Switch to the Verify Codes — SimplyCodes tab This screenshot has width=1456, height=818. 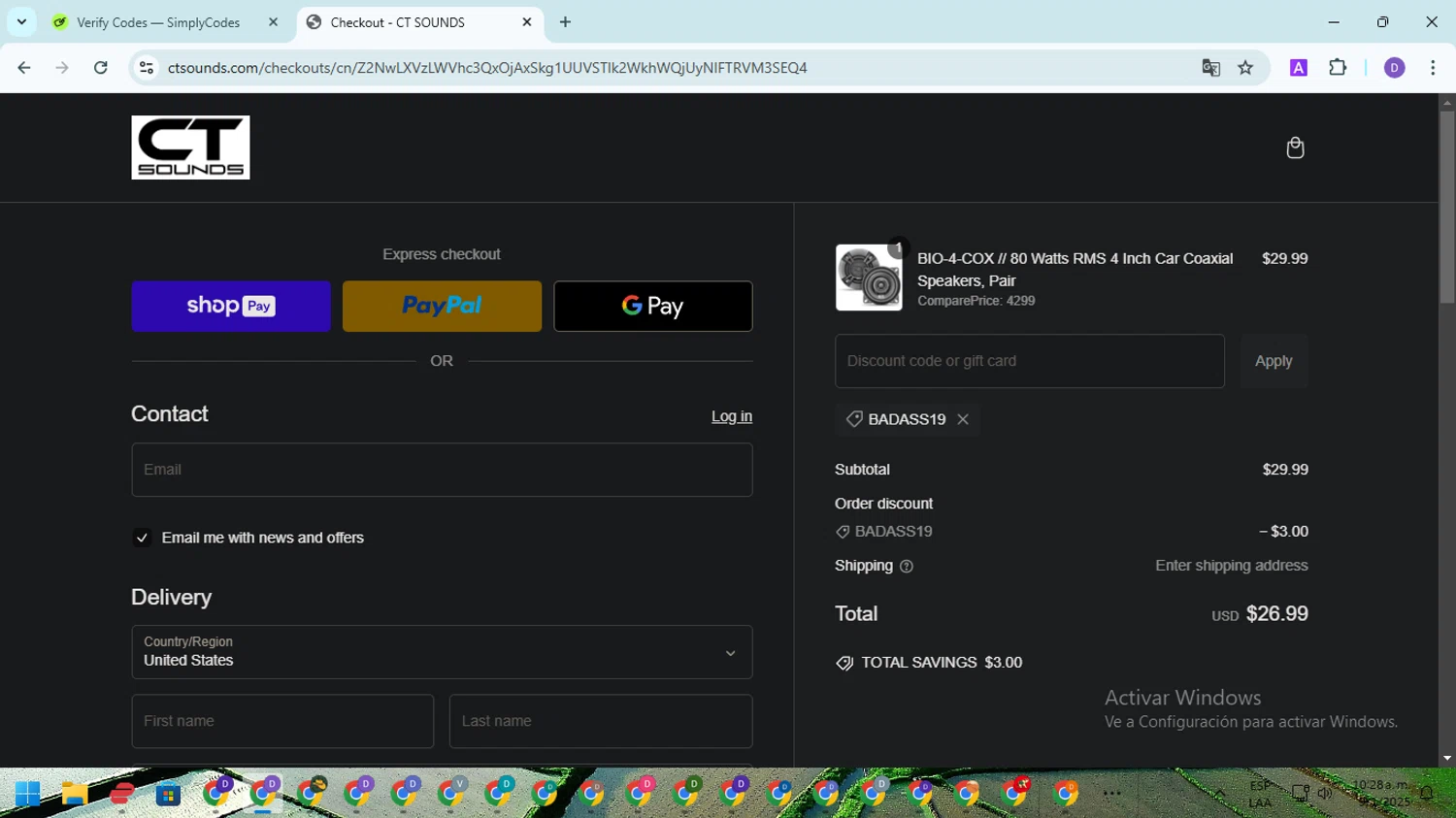click(158, 22)
